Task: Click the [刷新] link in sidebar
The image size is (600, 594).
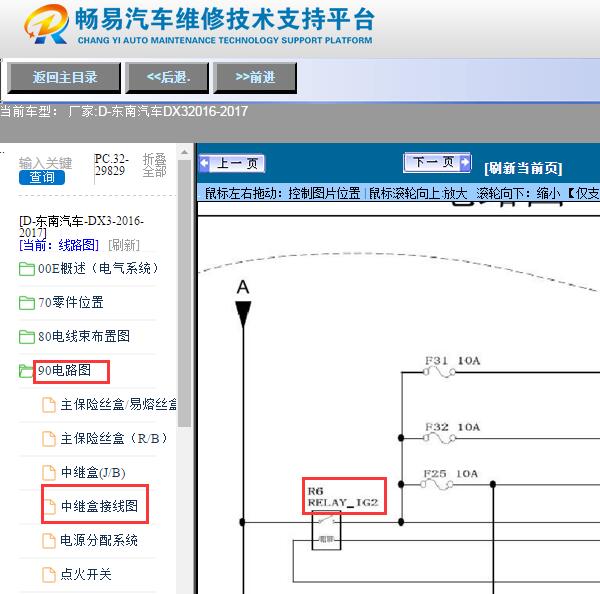Action: (124, 245)
